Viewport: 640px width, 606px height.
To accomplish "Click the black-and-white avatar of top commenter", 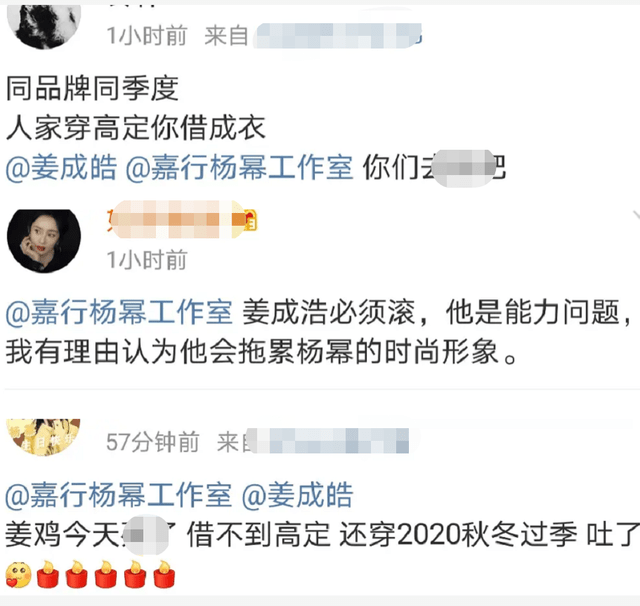I will 44,24.
